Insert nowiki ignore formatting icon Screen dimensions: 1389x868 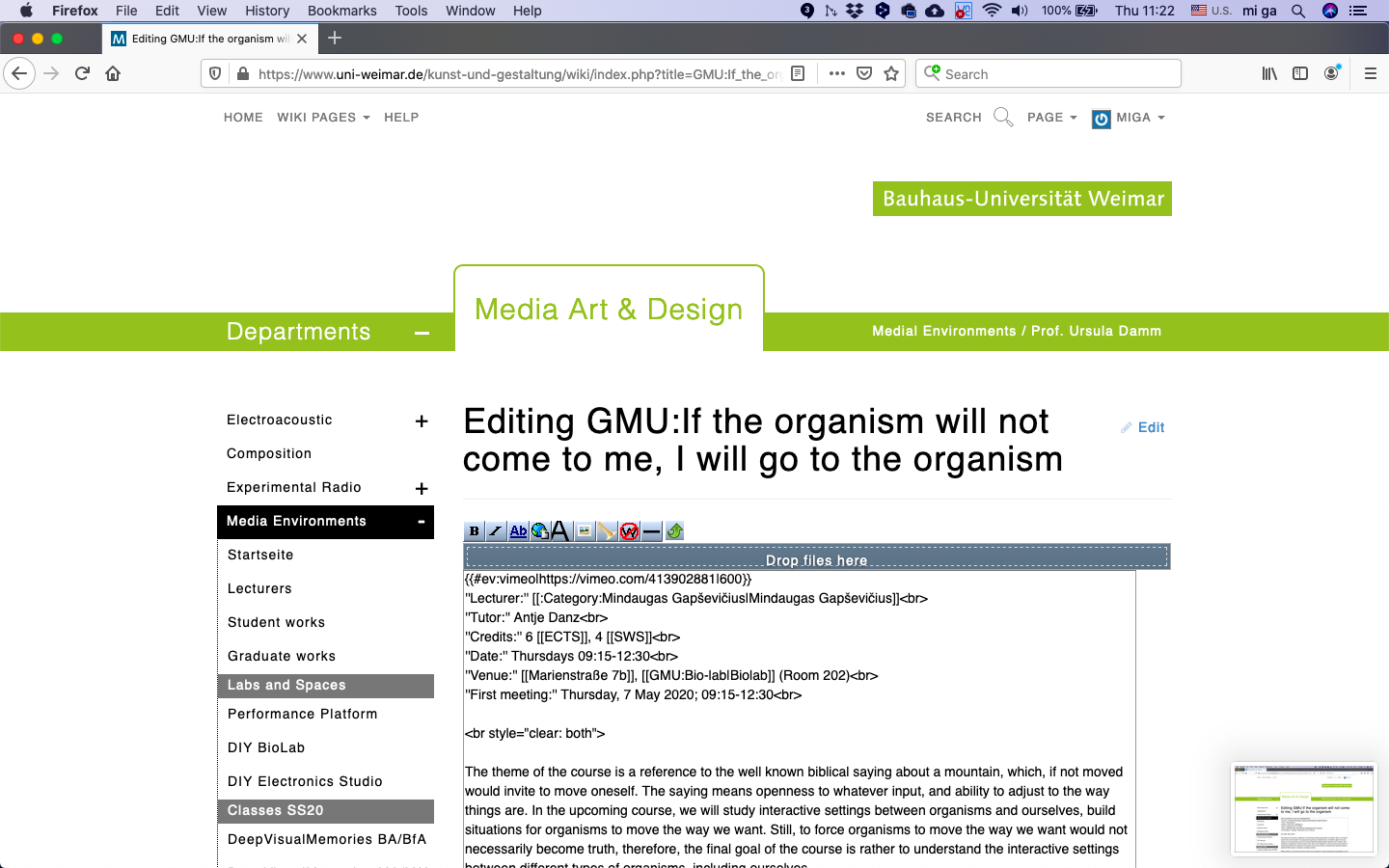pyautogui.click(x=629, y=531)
